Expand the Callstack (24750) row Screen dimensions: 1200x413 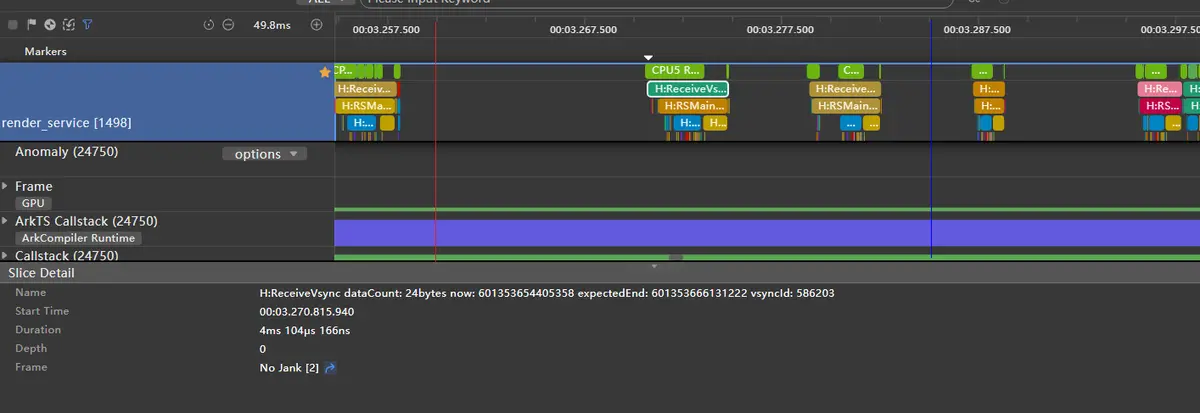6,256
